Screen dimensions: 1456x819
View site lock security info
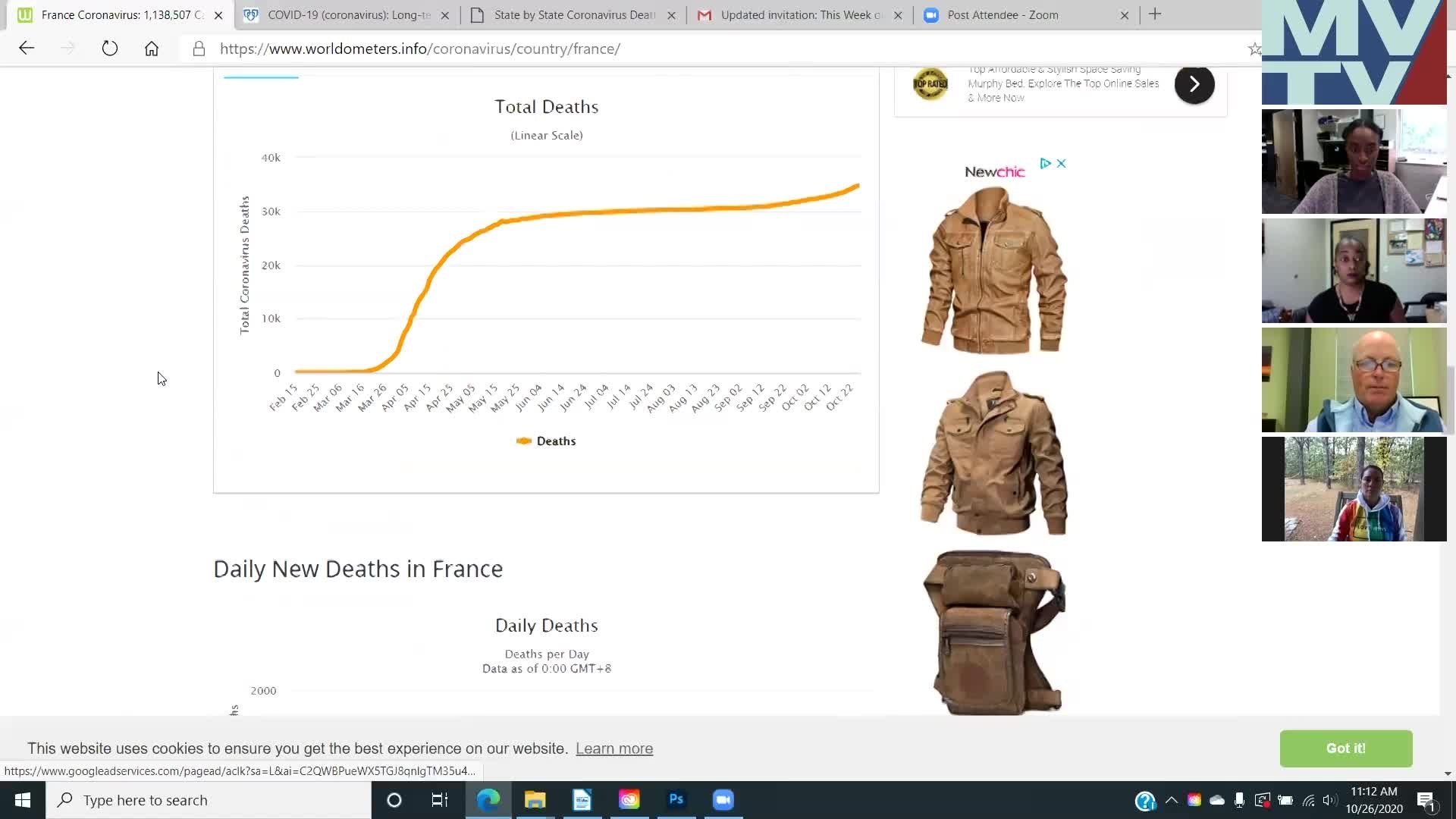point(199,49)
